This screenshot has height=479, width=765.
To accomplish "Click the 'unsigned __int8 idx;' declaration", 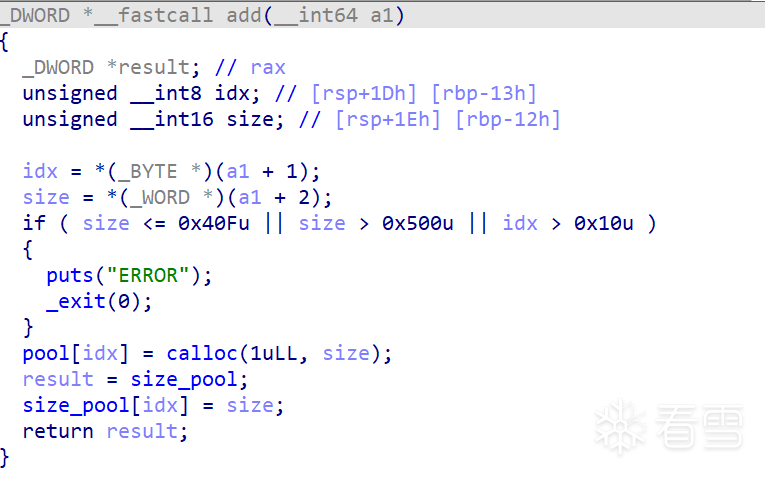I will [141, 93].
